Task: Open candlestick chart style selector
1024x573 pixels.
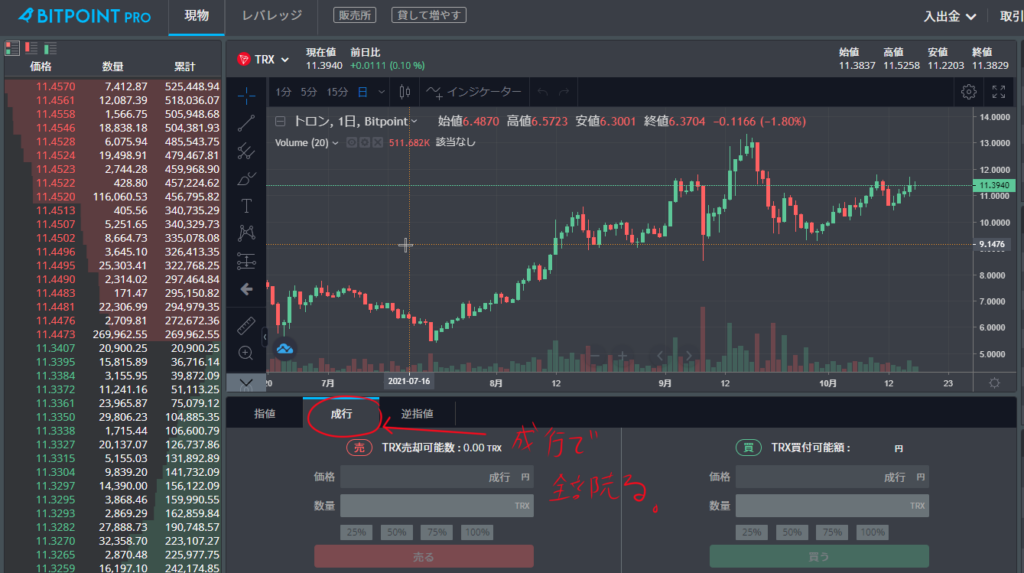Action: pyautogui.click(x=405, y=92)
